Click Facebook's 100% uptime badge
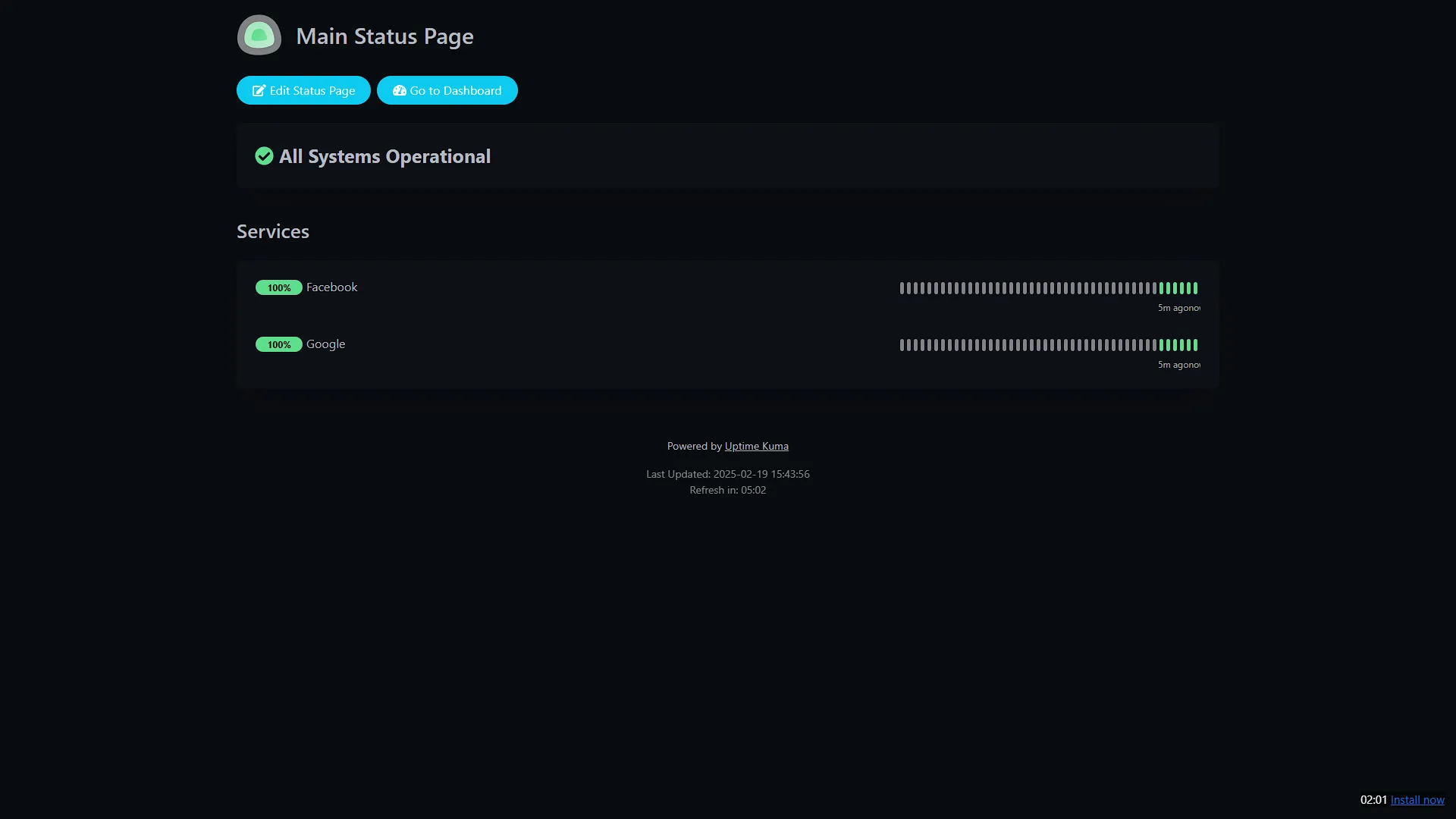1456x819 pixels. [x=279, y=287]
